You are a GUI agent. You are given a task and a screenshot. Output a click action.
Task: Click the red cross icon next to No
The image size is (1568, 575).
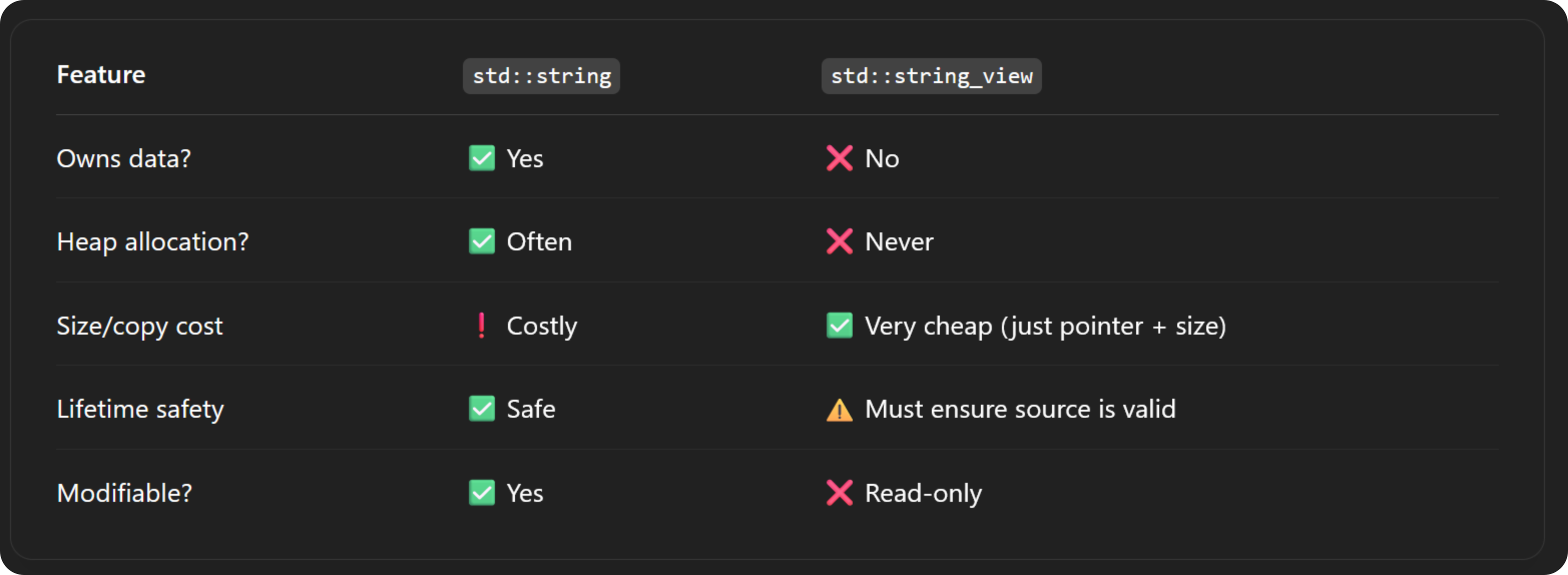840,158
